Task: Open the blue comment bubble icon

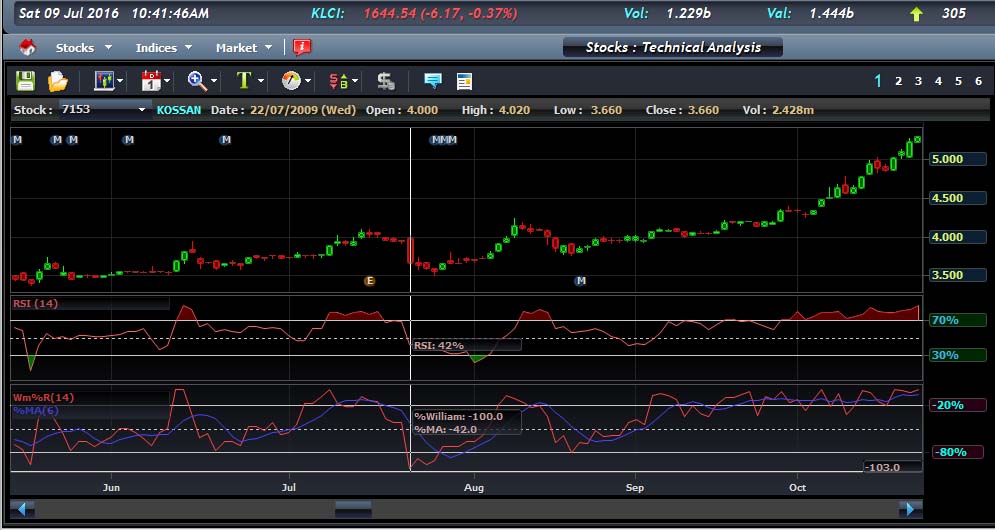Action: (x=433, y=81)
